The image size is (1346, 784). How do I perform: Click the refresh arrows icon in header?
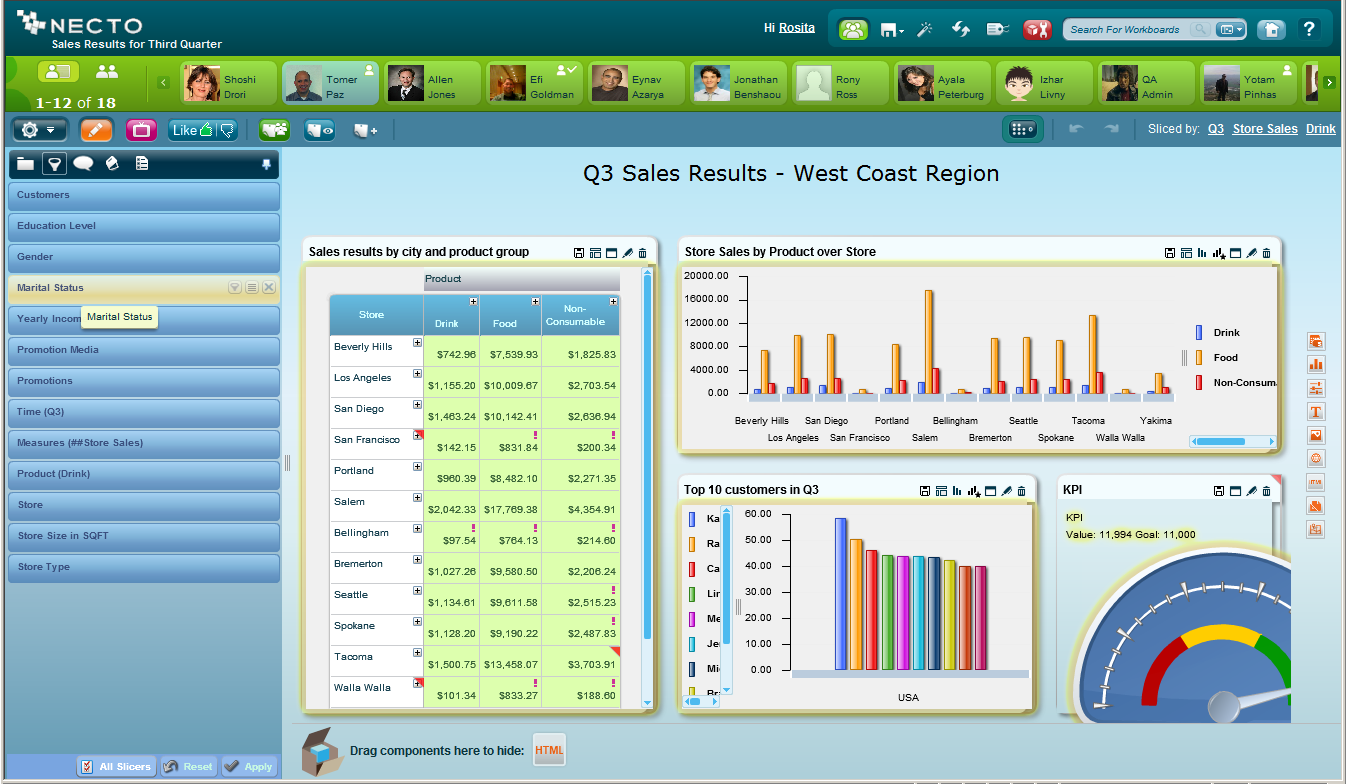[961, 29]
